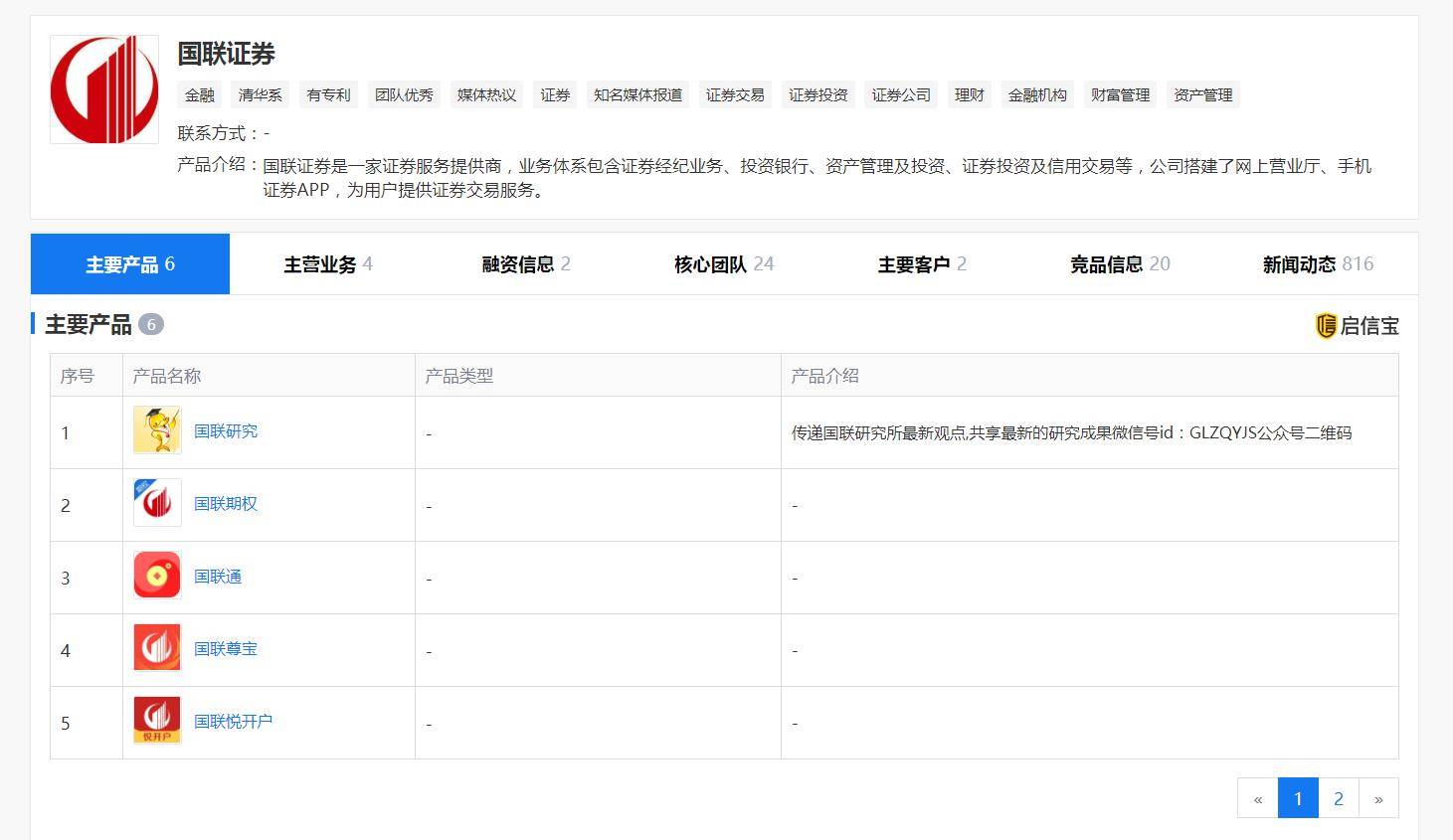Image resolution: width=1453 pixels, height=840 pixels.
Task: Click the 金融 tag
Action: (x=200, y=95)
